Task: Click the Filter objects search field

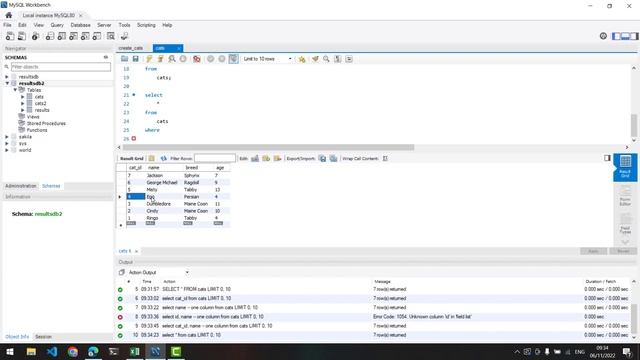Action: [60, 67]
